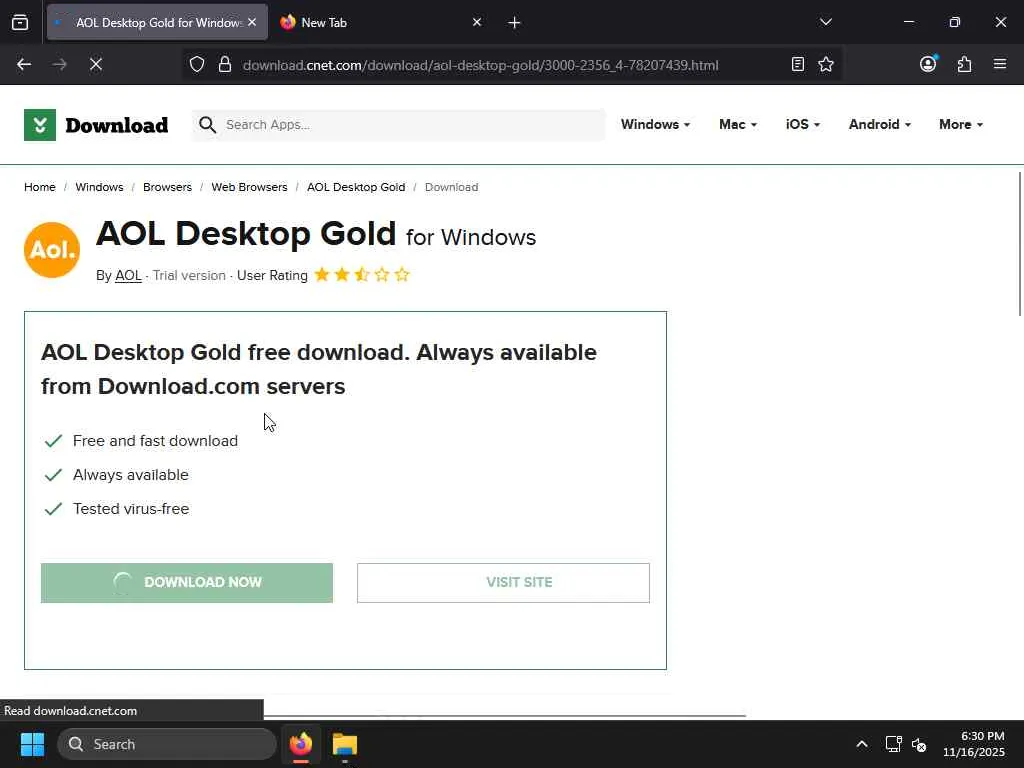Click the browser address bar URL
This screenshot has width=1024, height=768.
click(x=480, y=65)
